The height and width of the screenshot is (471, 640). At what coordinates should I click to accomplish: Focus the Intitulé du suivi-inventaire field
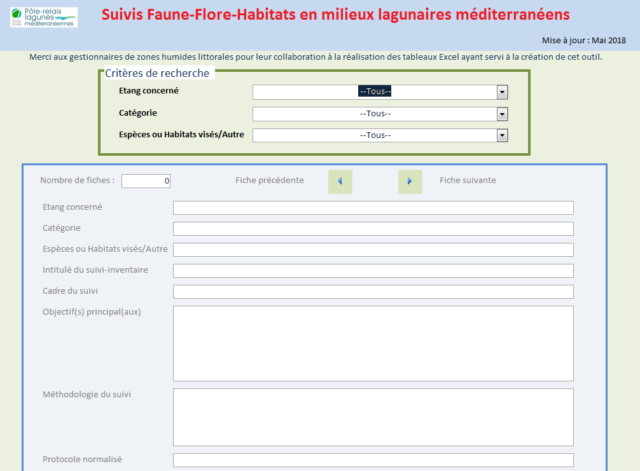[x=373, y=271]
